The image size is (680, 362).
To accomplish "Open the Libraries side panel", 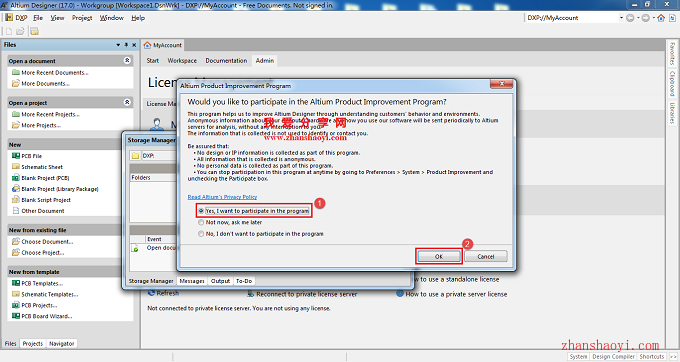I will tap(672, 113).
